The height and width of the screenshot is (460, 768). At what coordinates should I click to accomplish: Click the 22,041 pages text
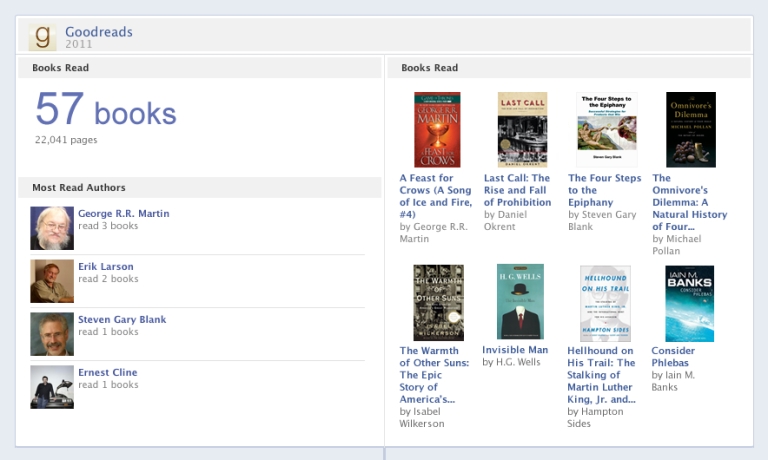coord(66,140)
